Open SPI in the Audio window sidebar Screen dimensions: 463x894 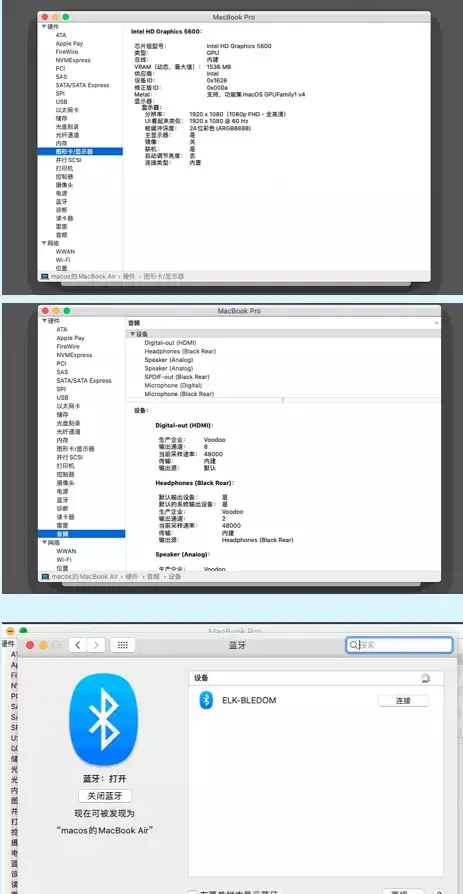click(x=61, y=389)
